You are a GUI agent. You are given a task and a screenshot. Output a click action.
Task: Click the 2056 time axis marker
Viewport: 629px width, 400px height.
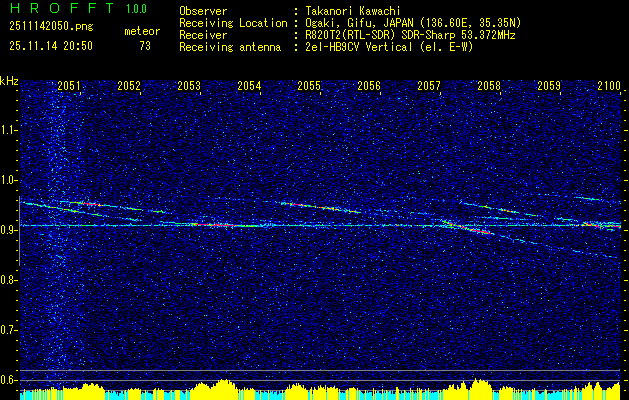pyautogui.click(x=369, y=86)
